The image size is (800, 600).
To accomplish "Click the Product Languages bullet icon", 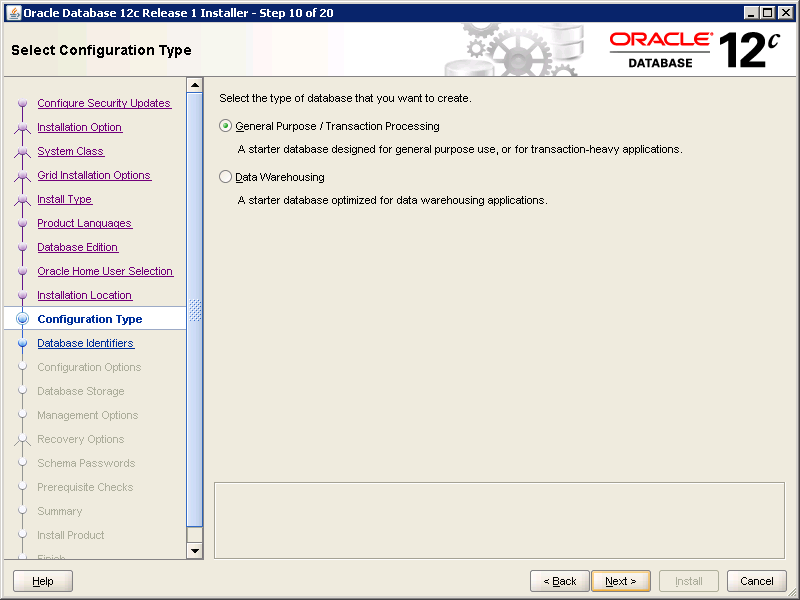I will (22, 223).
